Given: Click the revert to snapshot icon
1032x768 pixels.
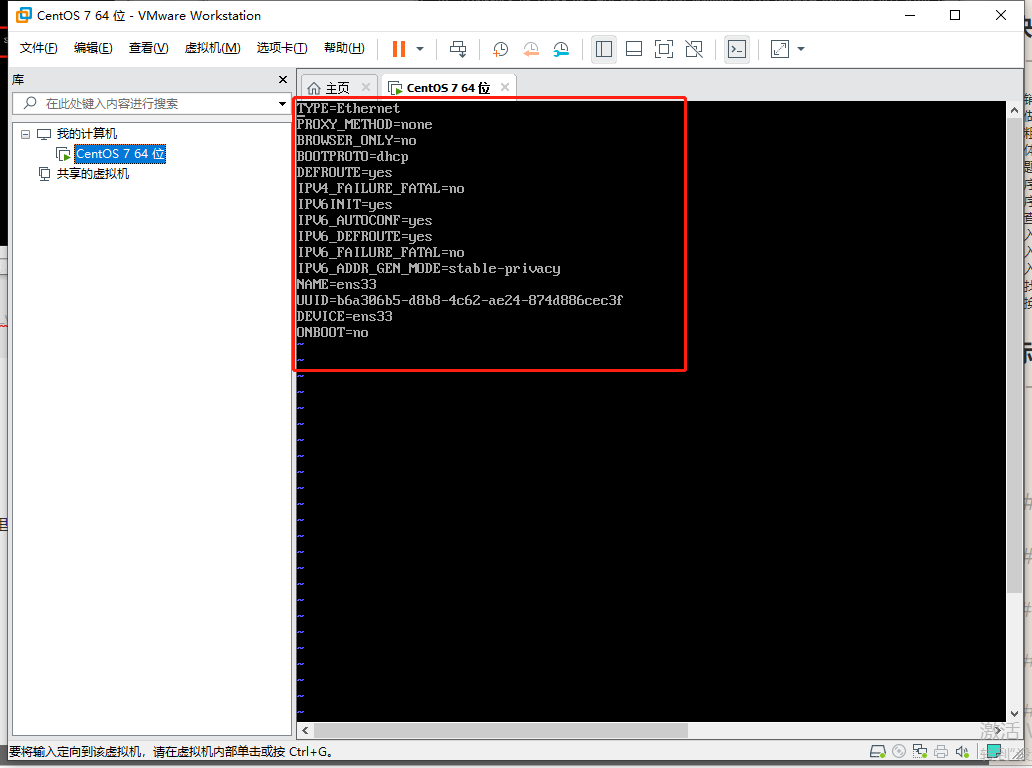Looking at the screenshot, I should point(530,49).
